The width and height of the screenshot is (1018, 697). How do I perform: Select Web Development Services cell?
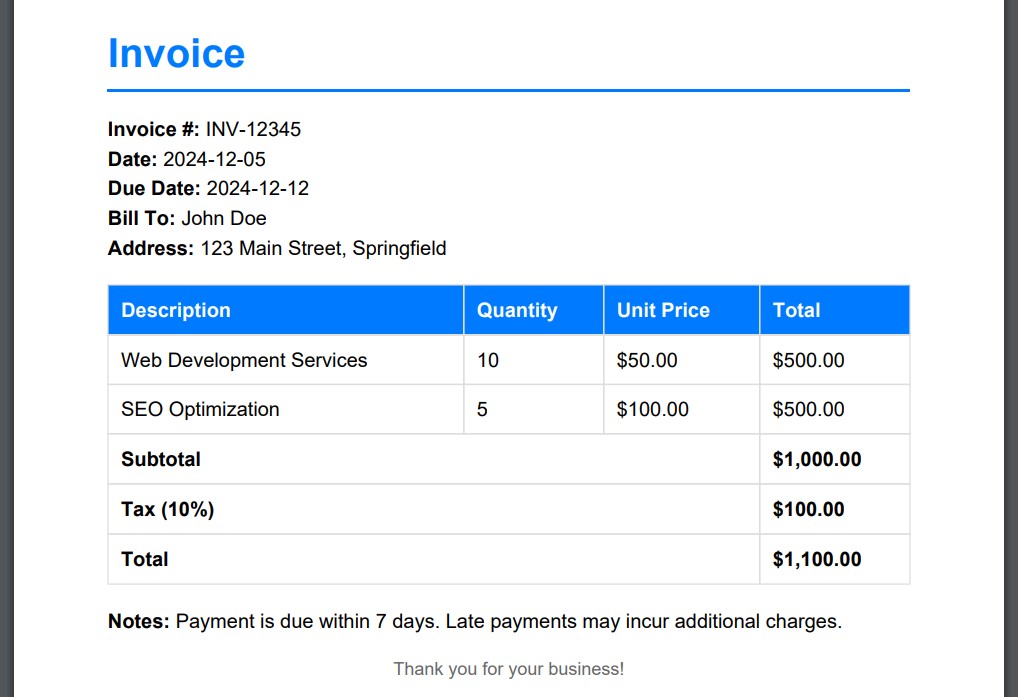pos(286,360)
